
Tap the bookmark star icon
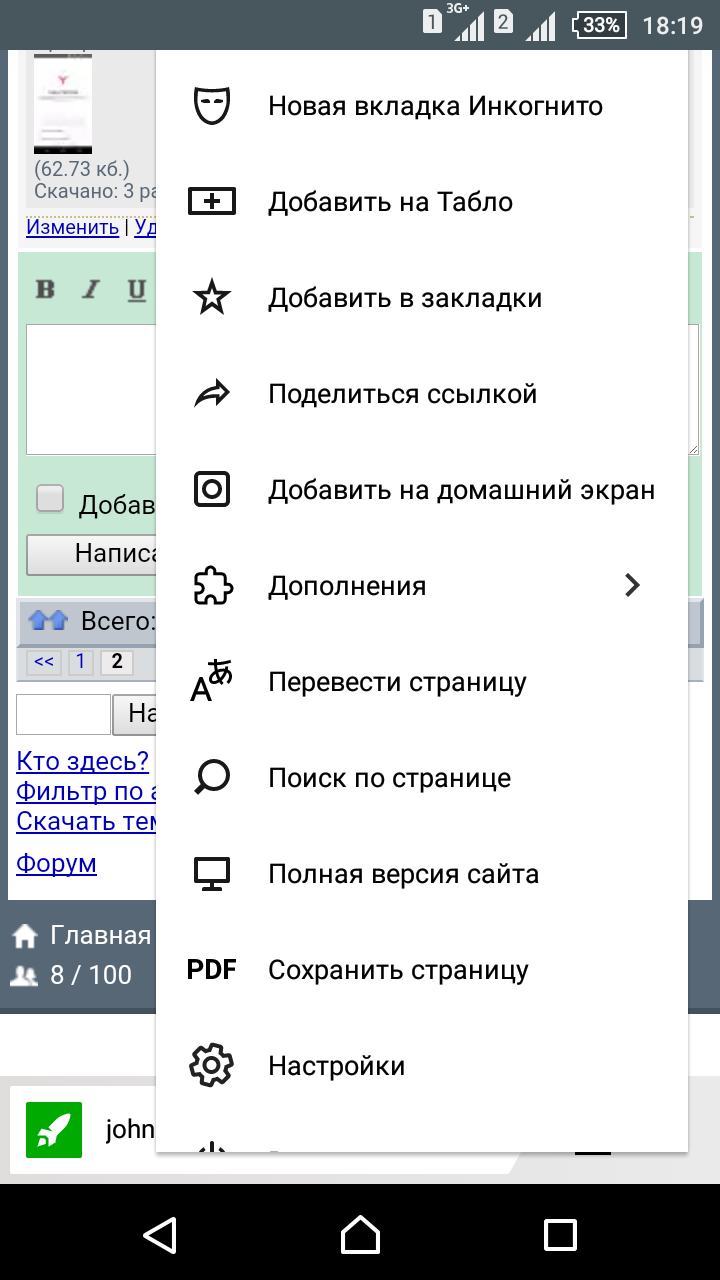(x=211, y=298)
